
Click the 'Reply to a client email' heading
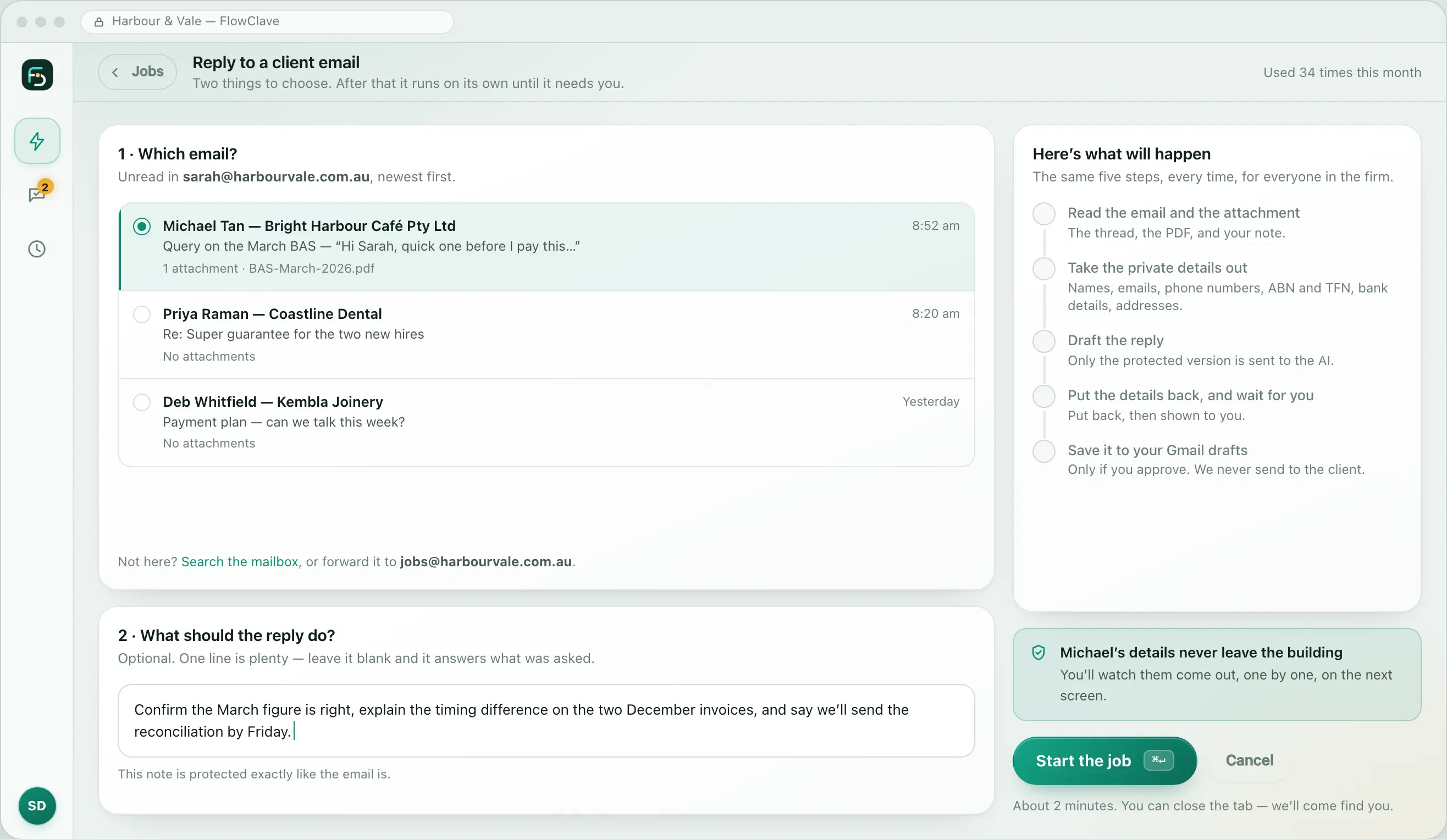pos(276,62)
